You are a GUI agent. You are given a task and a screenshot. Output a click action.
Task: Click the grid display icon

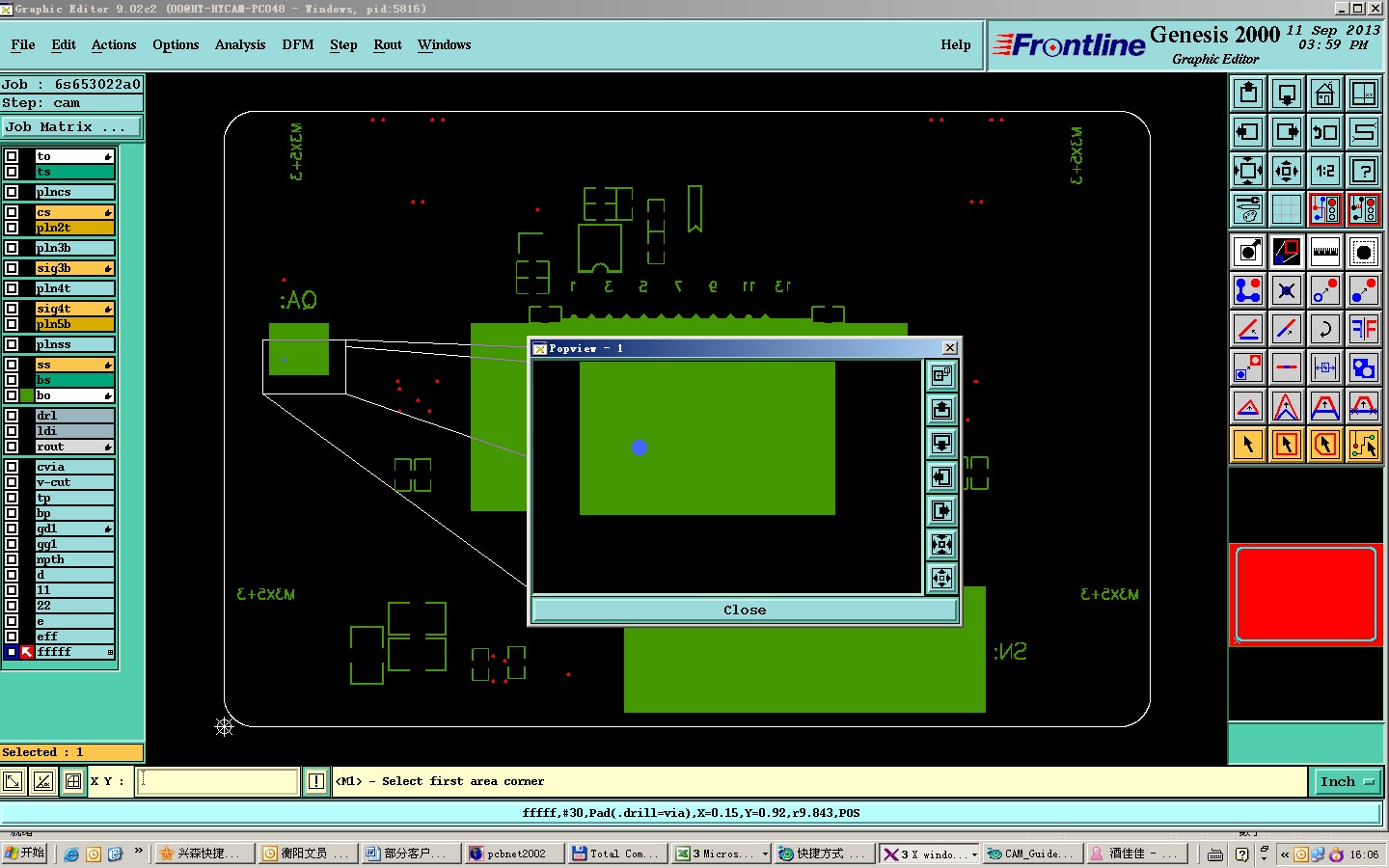click(x=1286, y=209)
